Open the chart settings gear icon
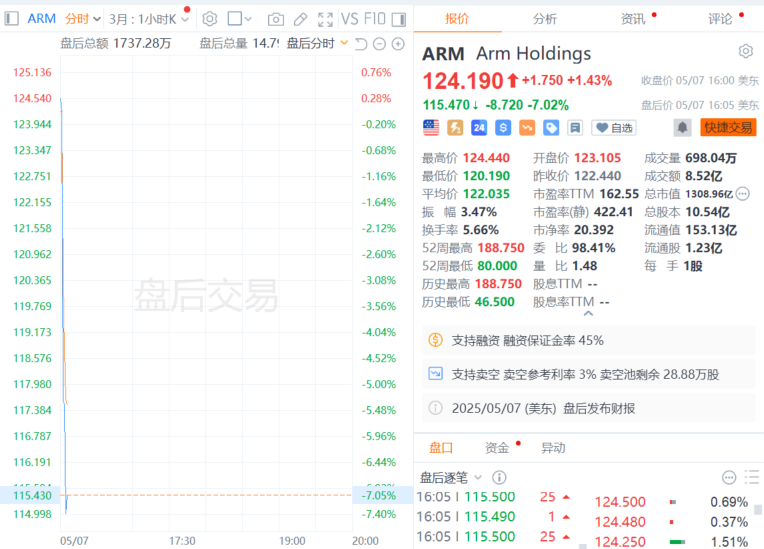The height and width of the screenshot is (549, 764). (x=210, y=19)
